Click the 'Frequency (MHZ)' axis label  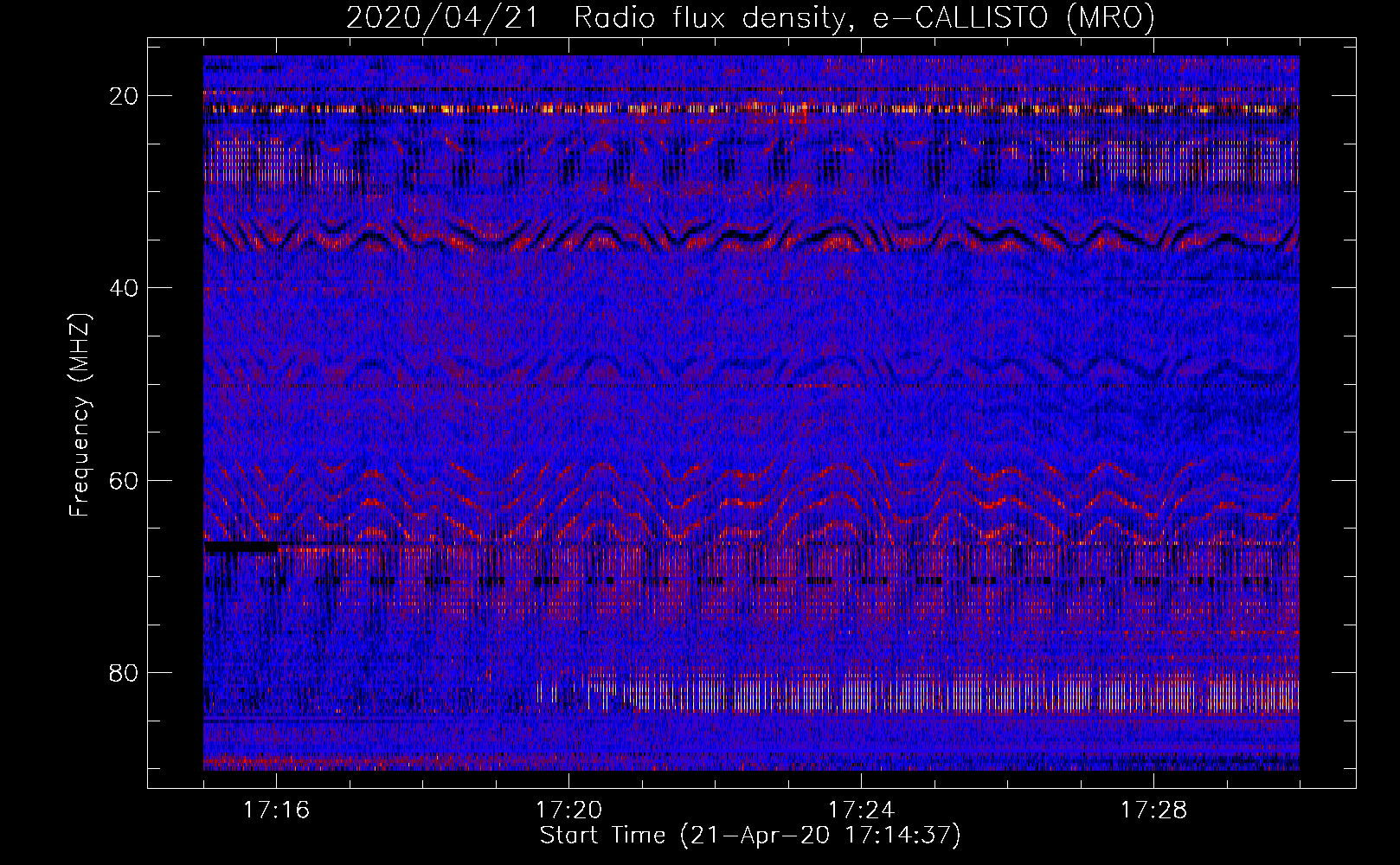[x=80, y=415]
